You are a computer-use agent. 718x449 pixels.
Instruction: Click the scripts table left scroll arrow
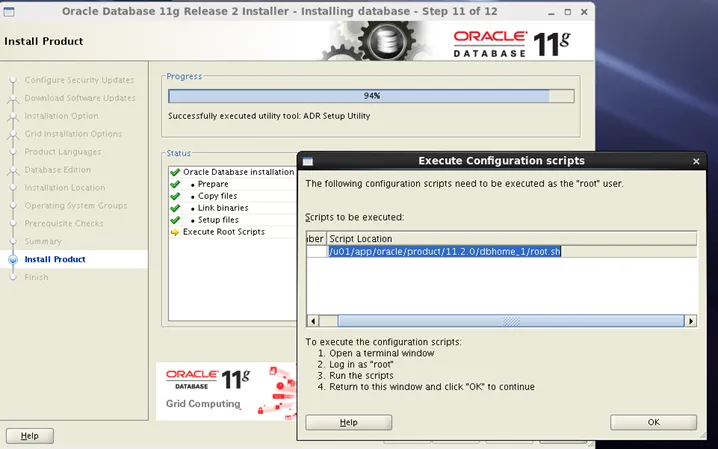(x=312, y=321)
